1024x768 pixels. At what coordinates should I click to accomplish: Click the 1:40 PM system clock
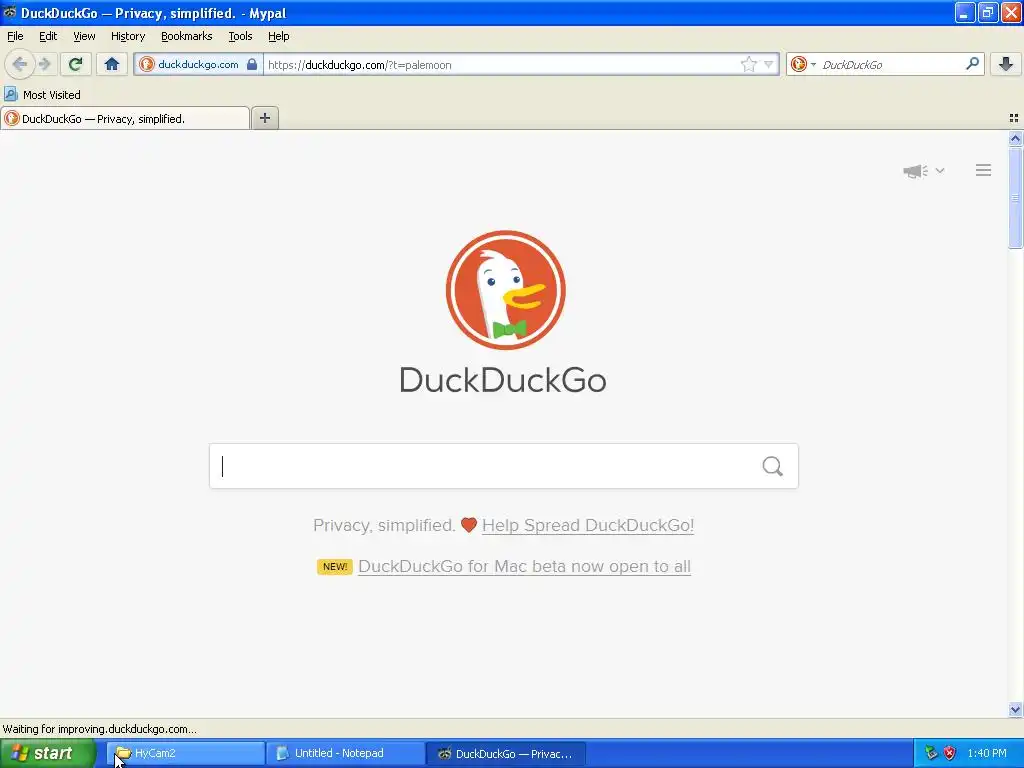coord(987,754)
